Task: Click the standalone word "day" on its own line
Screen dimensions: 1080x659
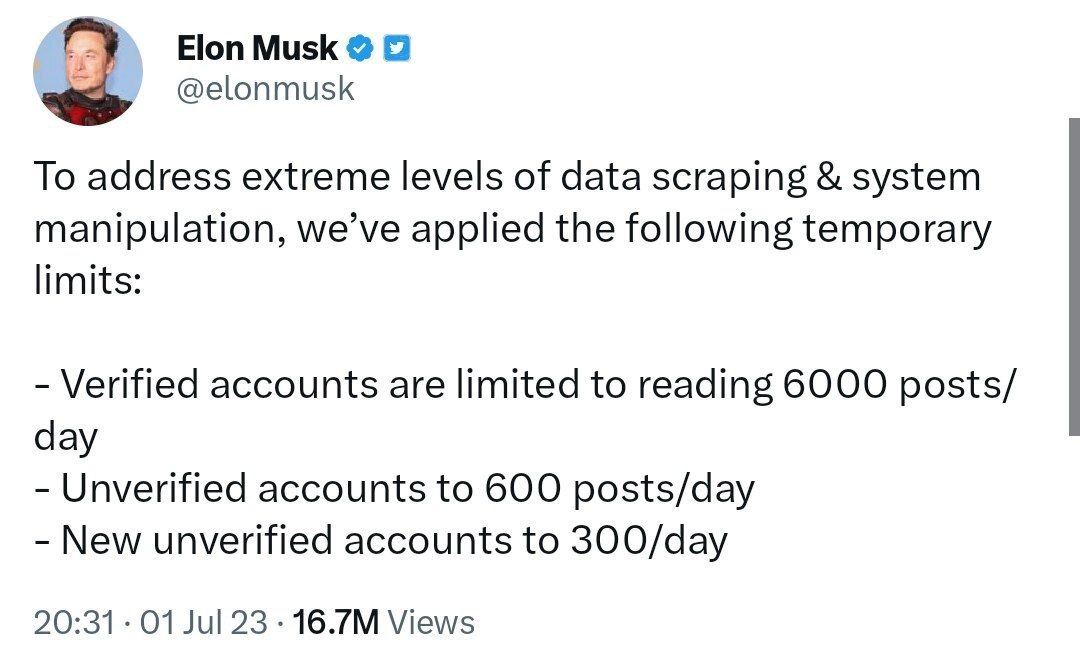Action: (66, 436)
